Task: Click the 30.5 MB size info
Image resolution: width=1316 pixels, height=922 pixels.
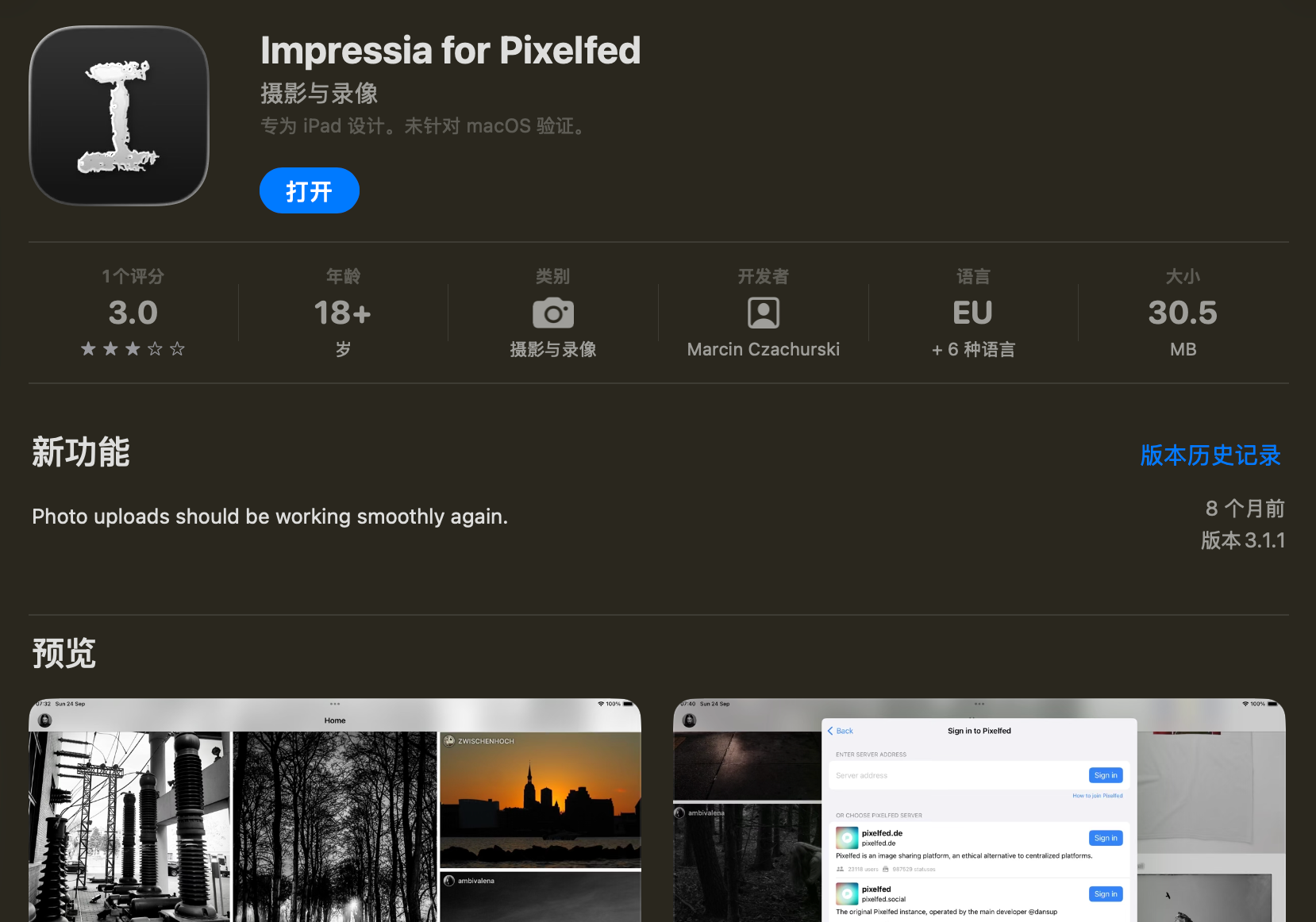Action: [x=1182, y=313]
